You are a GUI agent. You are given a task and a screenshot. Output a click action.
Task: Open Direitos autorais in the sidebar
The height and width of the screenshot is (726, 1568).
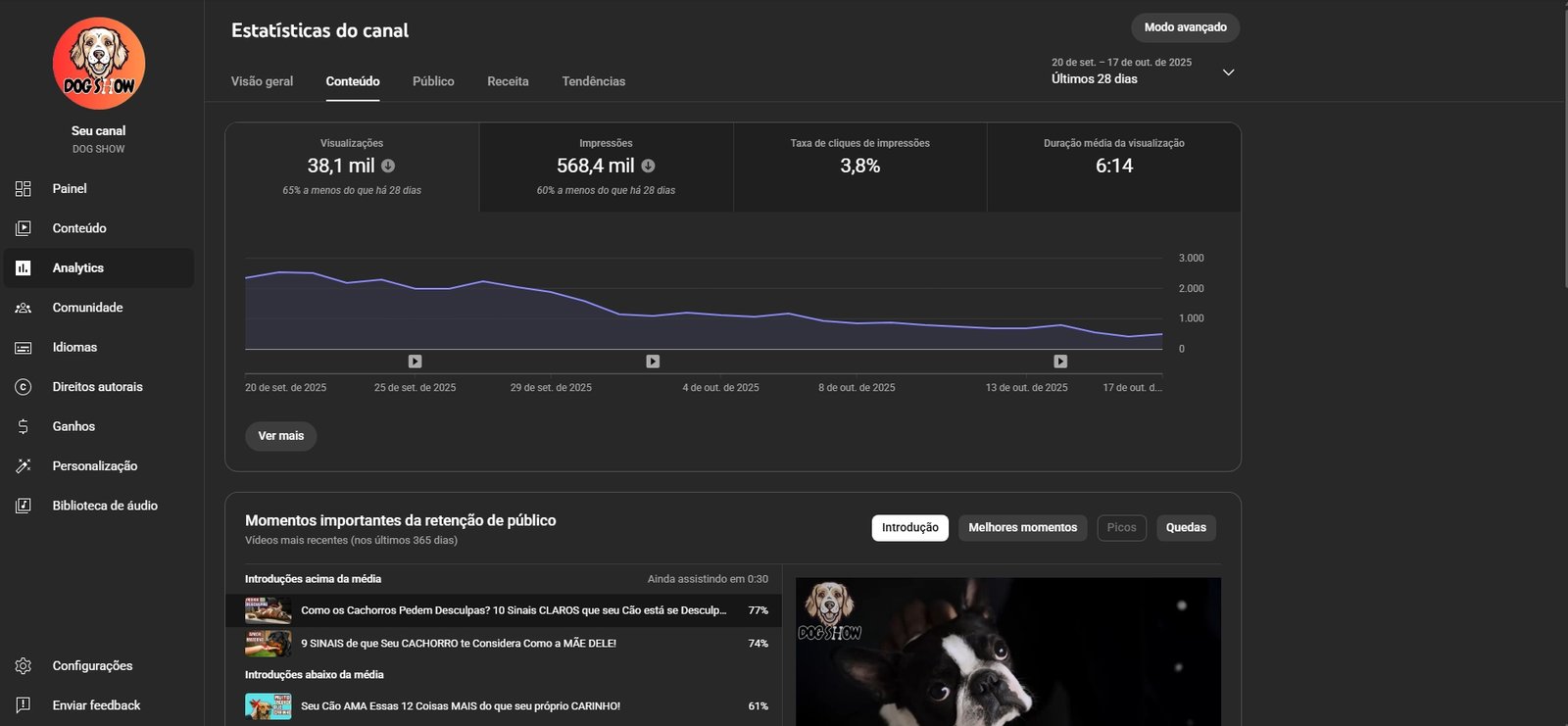(x=98, y=387)
